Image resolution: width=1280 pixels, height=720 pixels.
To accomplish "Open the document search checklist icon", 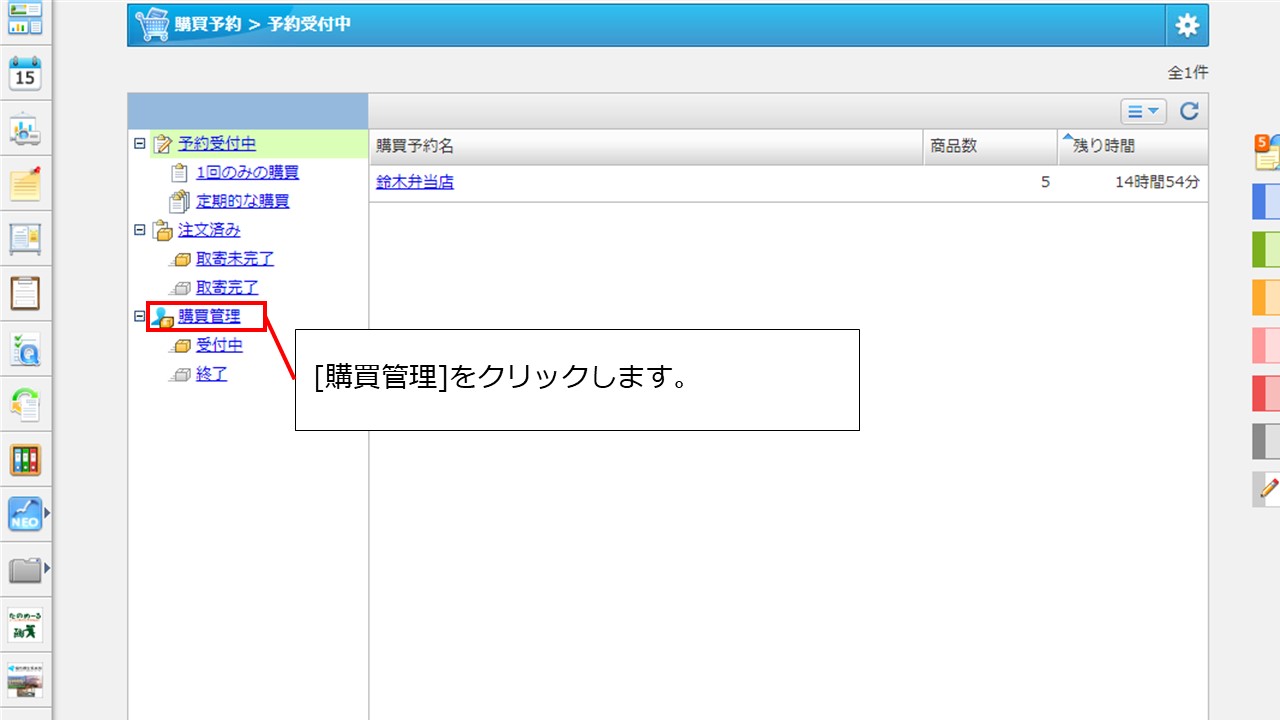I will click(25, 350).
